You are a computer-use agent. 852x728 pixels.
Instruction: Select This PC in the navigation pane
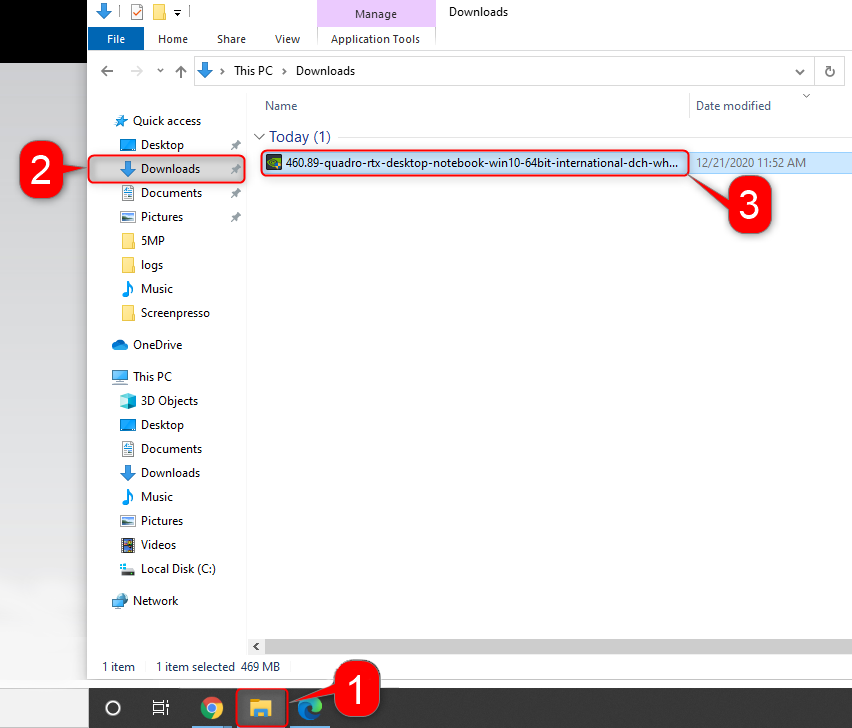click(152, 376)
